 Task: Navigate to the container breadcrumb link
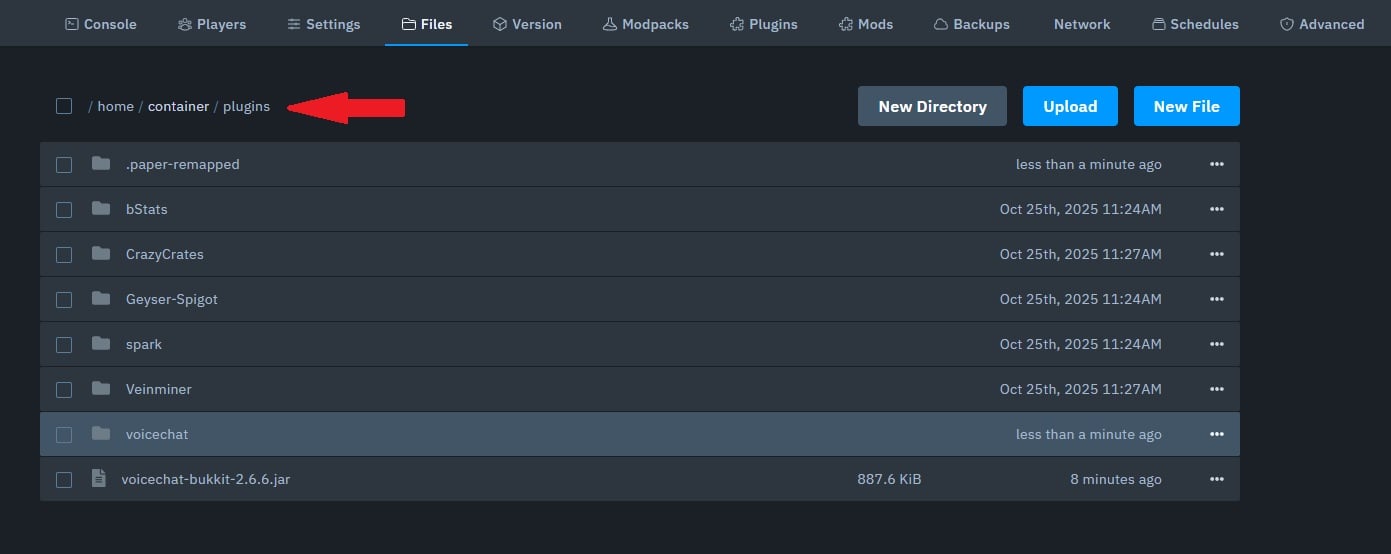click(178, 106)
